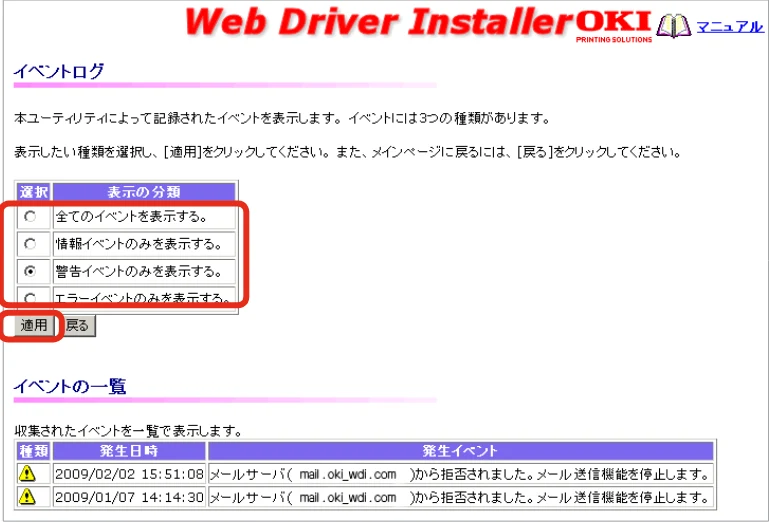Click the date cell 2009/02/02 15:51:08
This screenshot has width=769, height=522.
point(129,474)
